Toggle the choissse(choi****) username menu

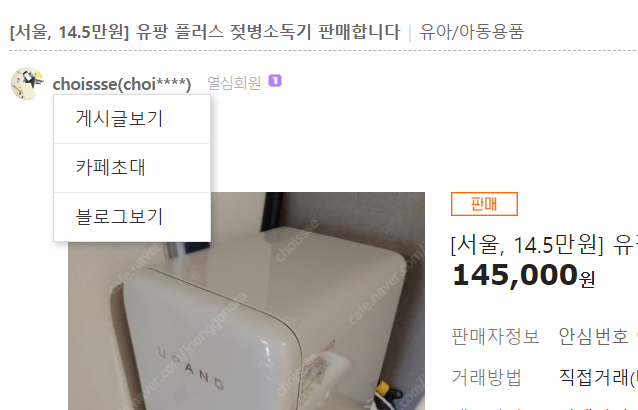[122, 84]
